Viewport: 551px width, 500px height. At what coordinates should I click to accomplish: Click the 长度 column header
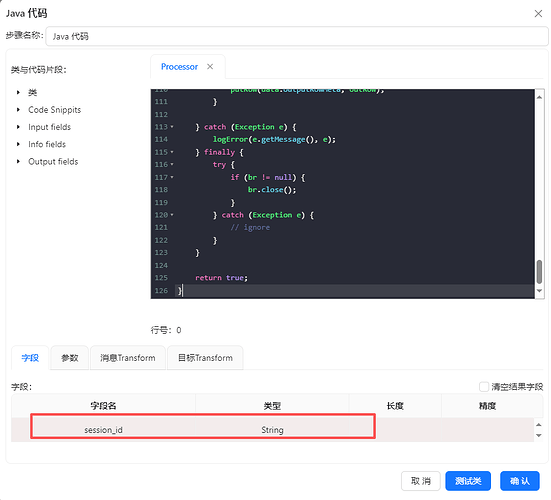pos(395,406)
